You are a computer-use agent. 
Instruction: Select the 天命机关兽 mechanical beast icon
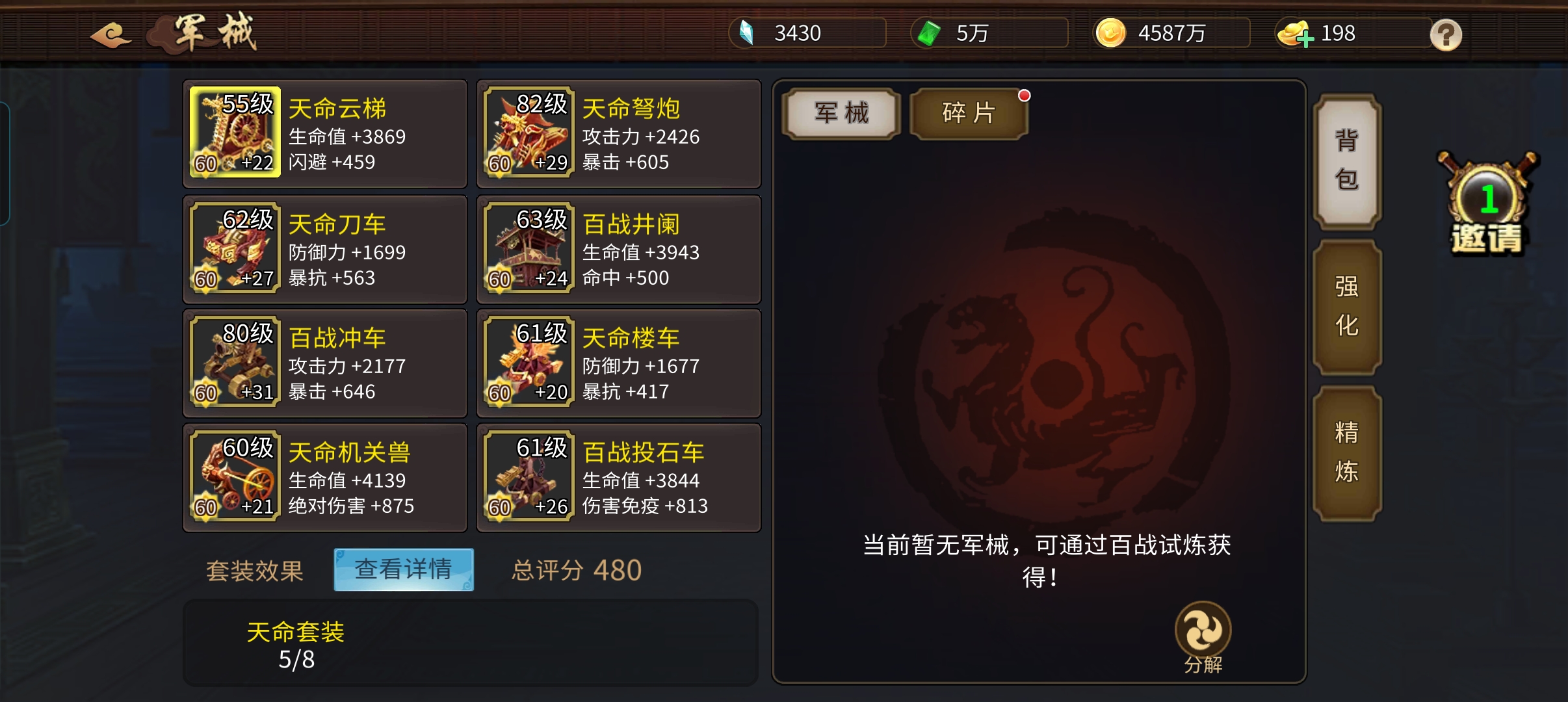click(235, 476)
